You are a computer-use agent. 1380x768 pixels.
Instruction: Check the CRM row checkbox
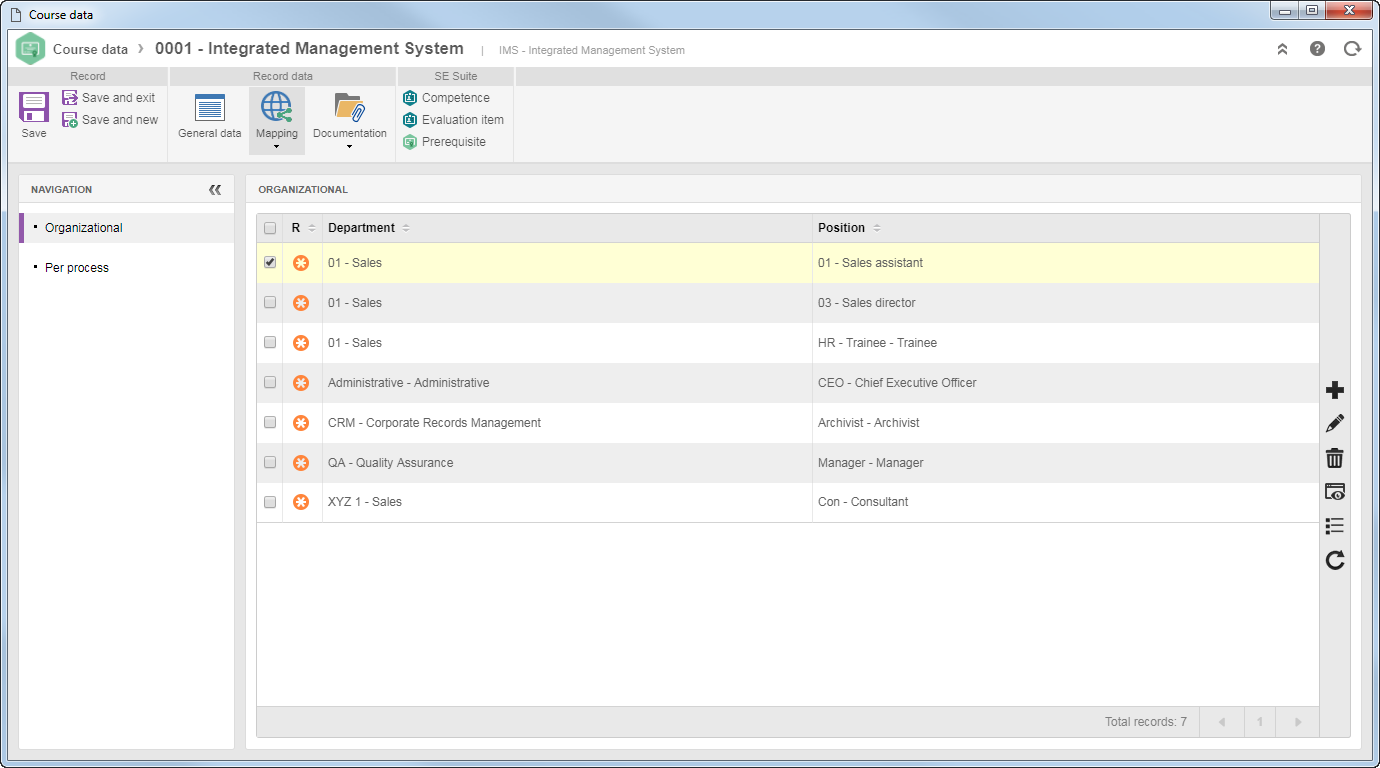270,422
